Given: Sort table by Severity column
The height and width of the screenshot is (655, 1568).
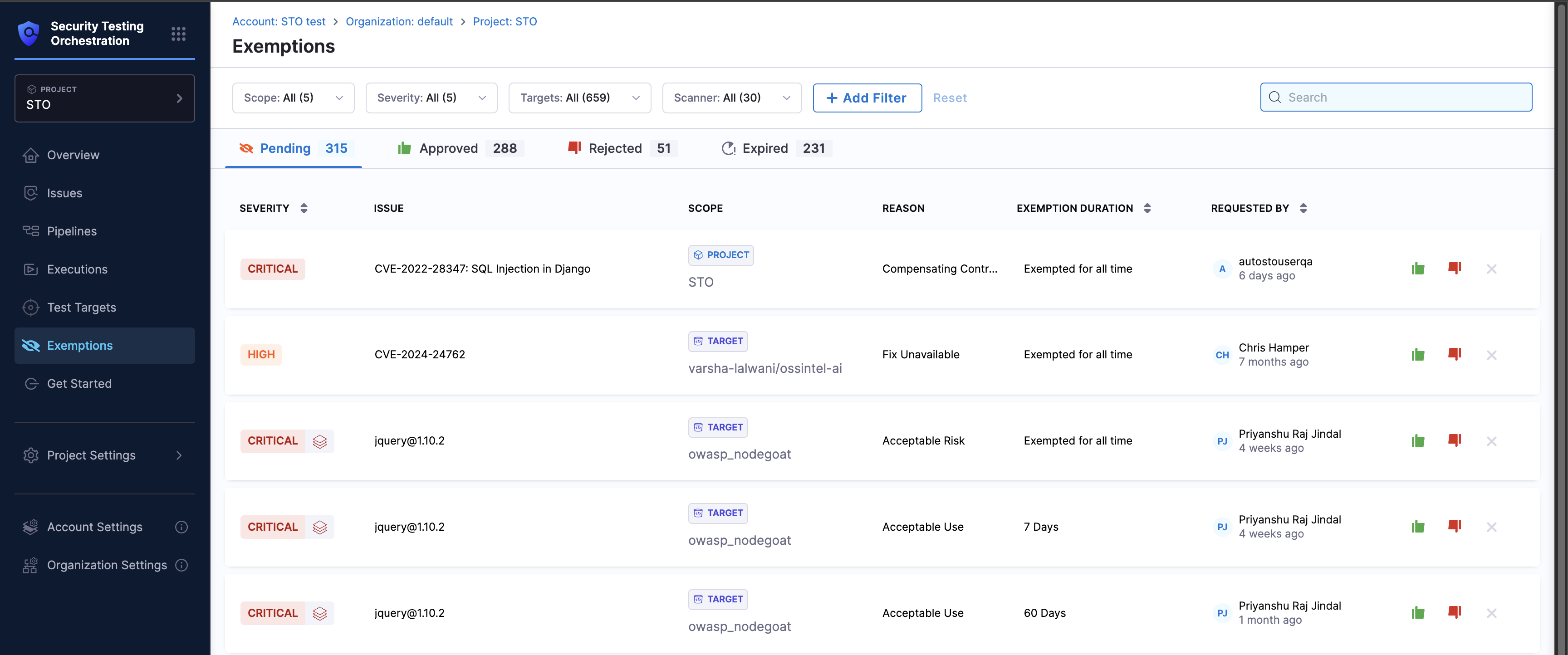Looking at the screenshot, I should [x=304, y=208].
